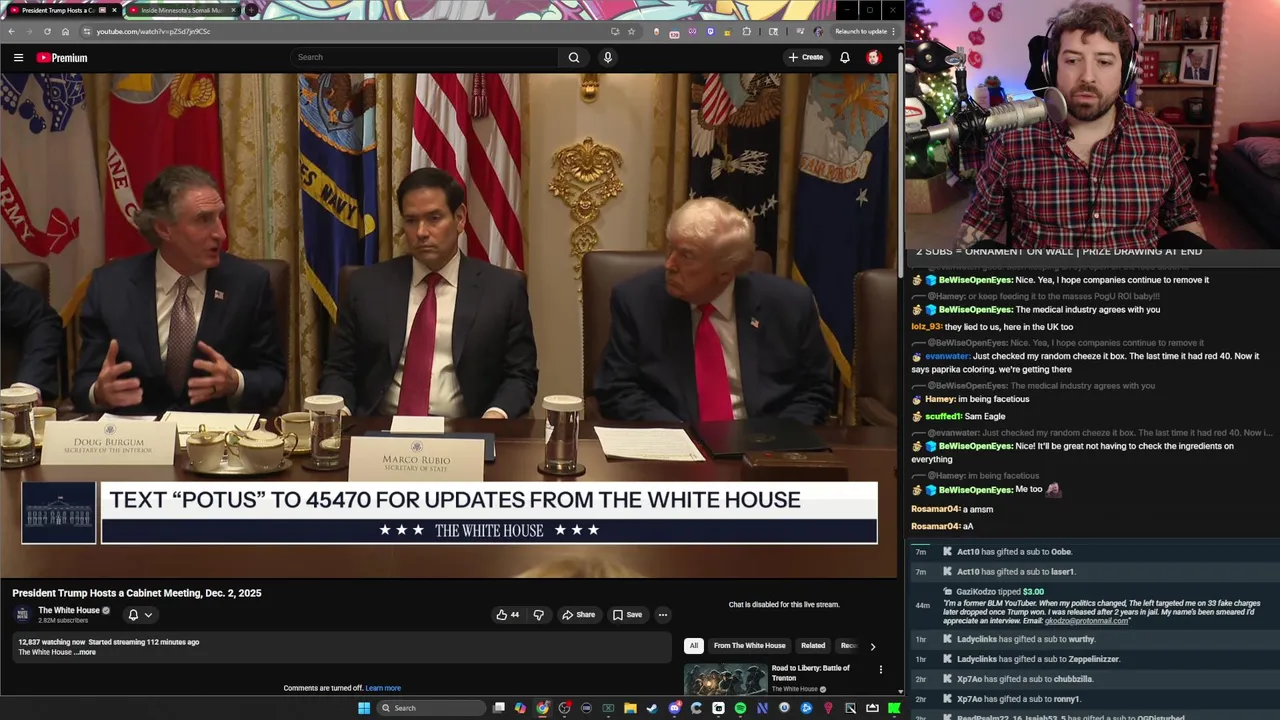
Task: Select the All filter chip
Action: [693, 645]
